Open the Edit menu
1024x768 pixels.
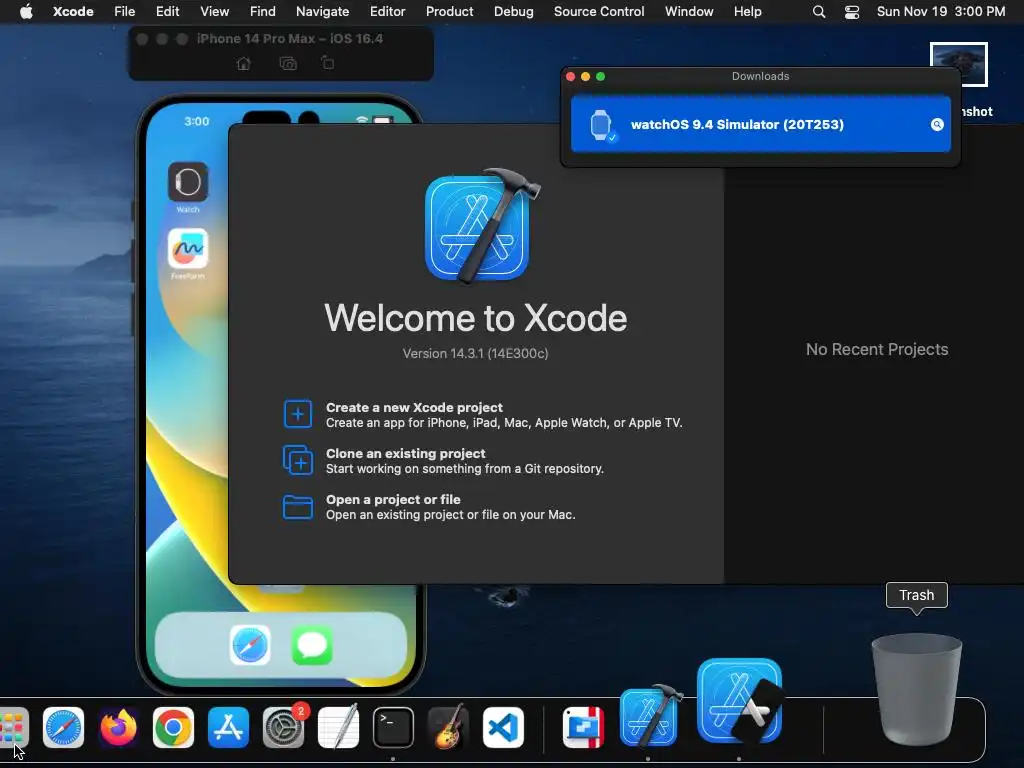click(x=167, y=11)
